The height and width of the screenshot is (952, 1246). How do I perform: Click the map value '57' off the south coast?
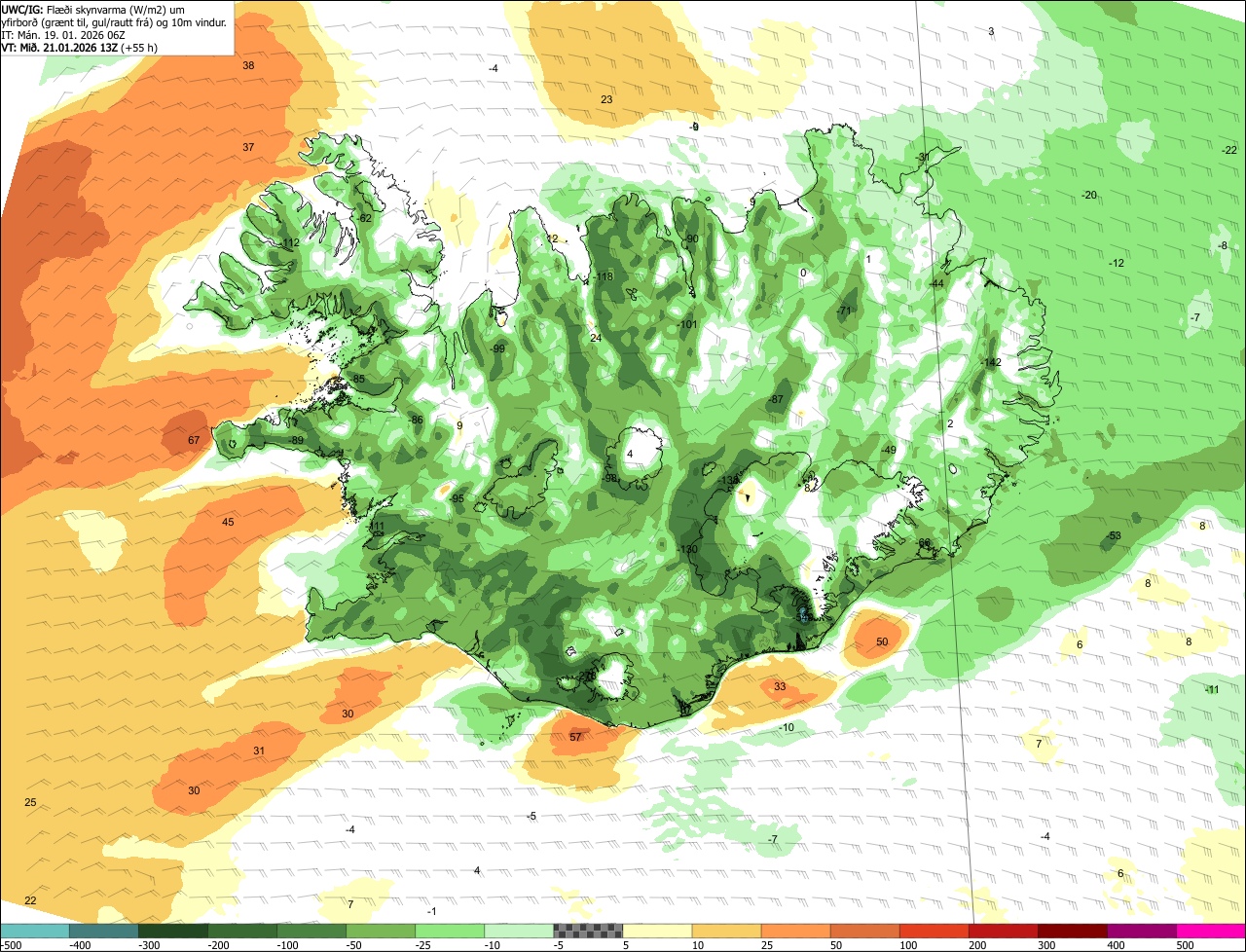click(x=575, y=737)
